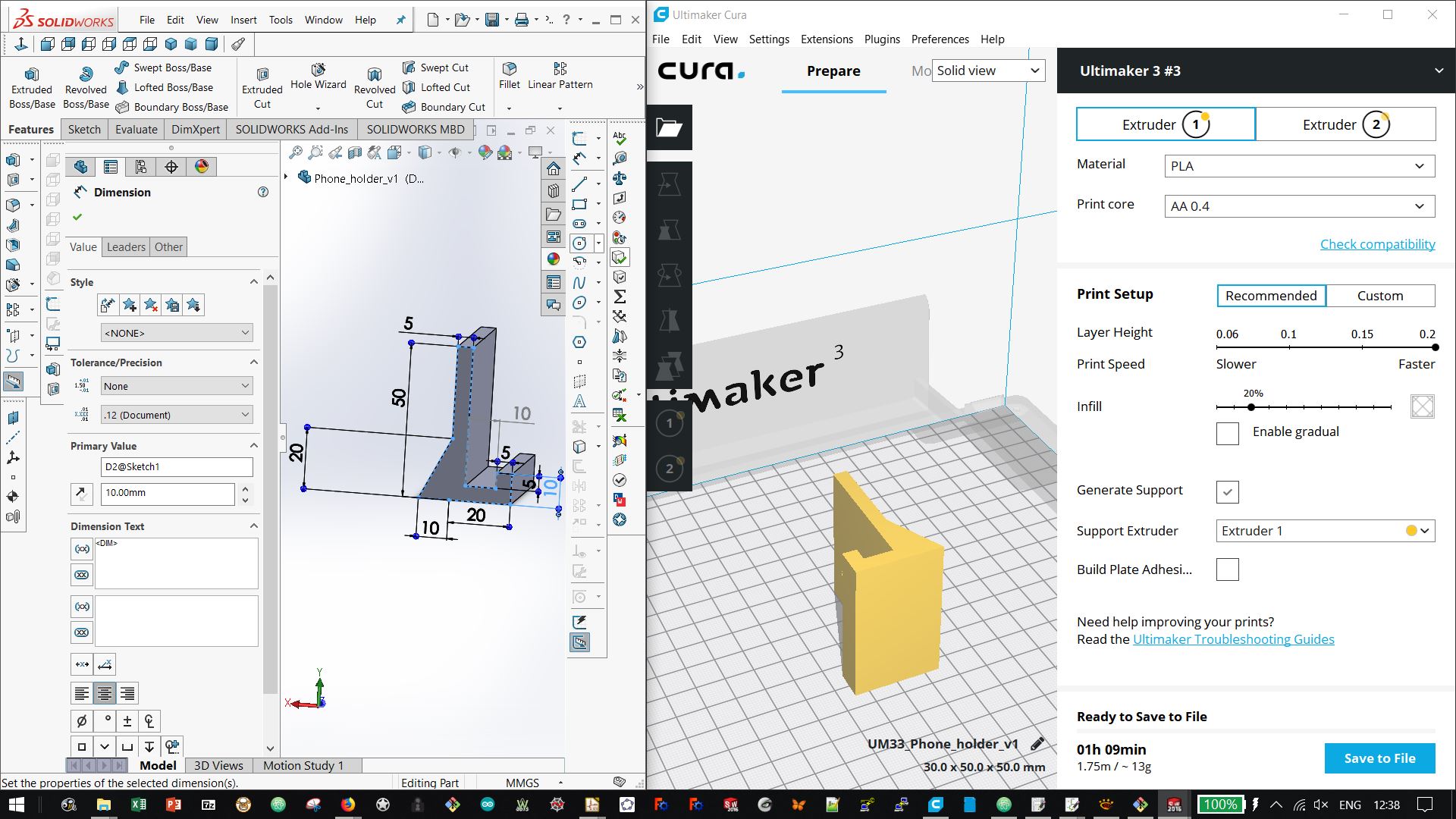Open the DisplayManager color wheel tab

202,167
